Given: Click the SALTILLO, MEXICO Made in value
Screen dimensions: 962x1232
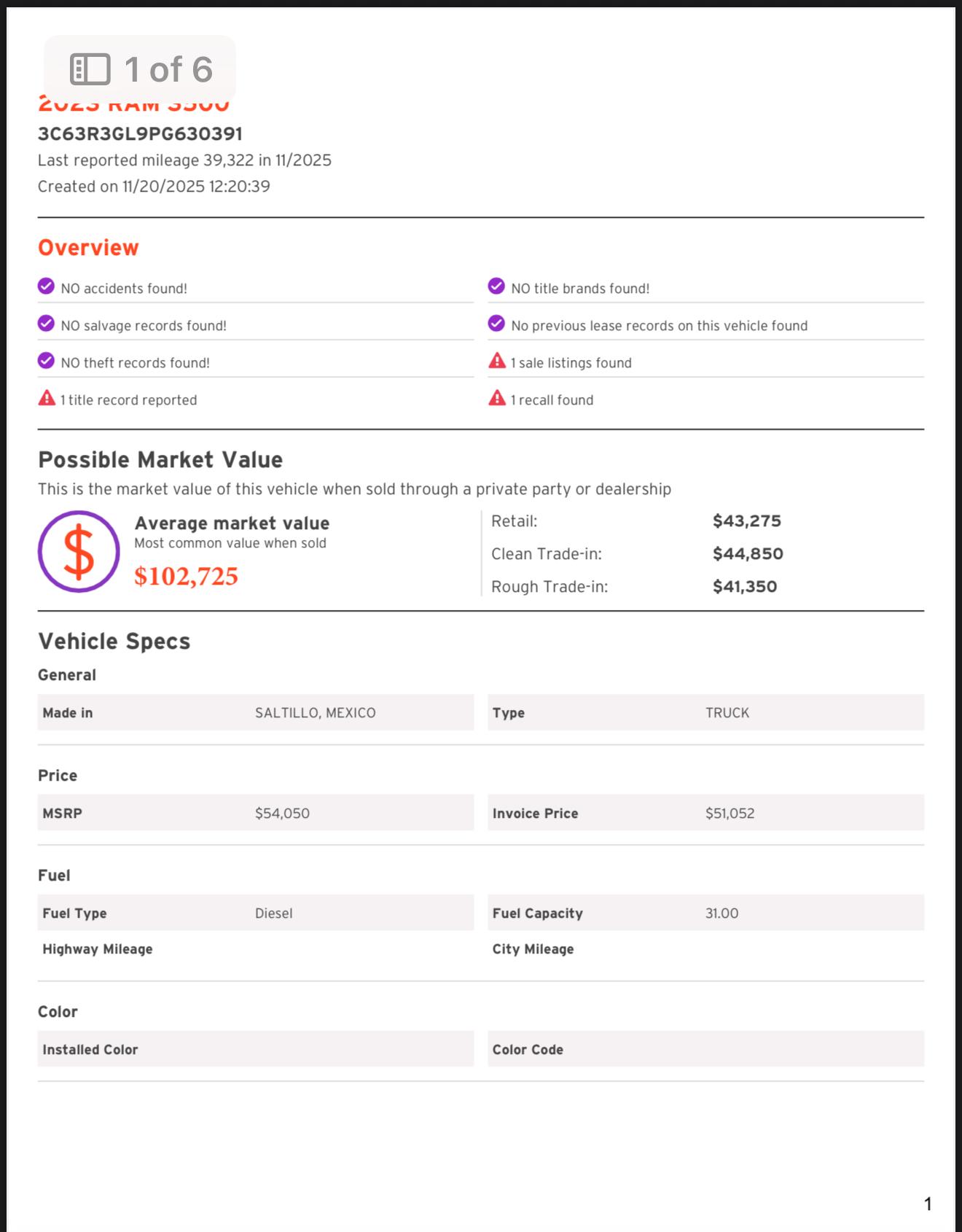Looking at the screenshot, I should [x=316, y=713].
